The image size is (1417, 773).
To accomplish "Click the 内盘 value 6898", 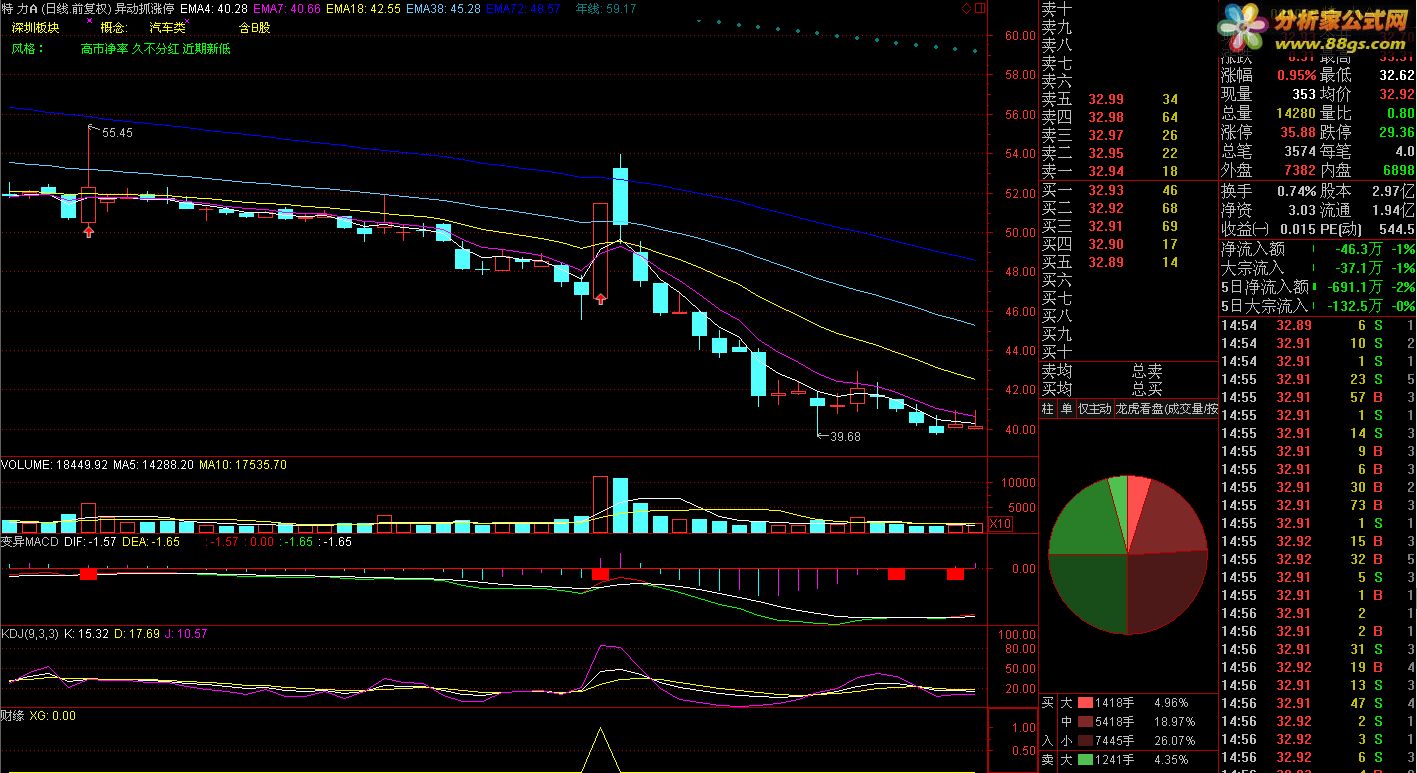I will click(x=1398, y=171).
